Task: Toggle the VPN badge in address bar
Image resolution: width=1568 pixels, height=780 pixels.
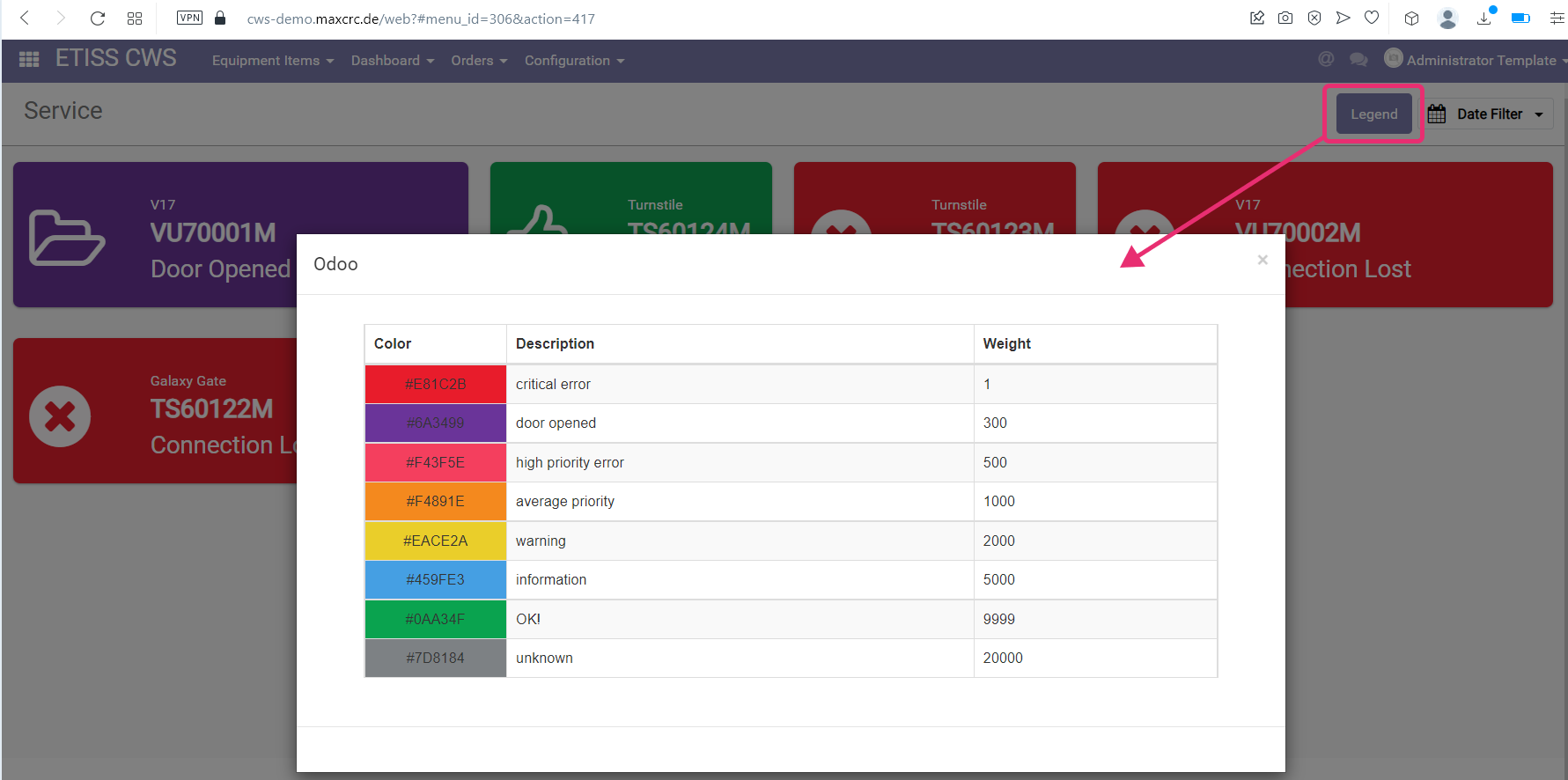Action: (x=189, y=18)
